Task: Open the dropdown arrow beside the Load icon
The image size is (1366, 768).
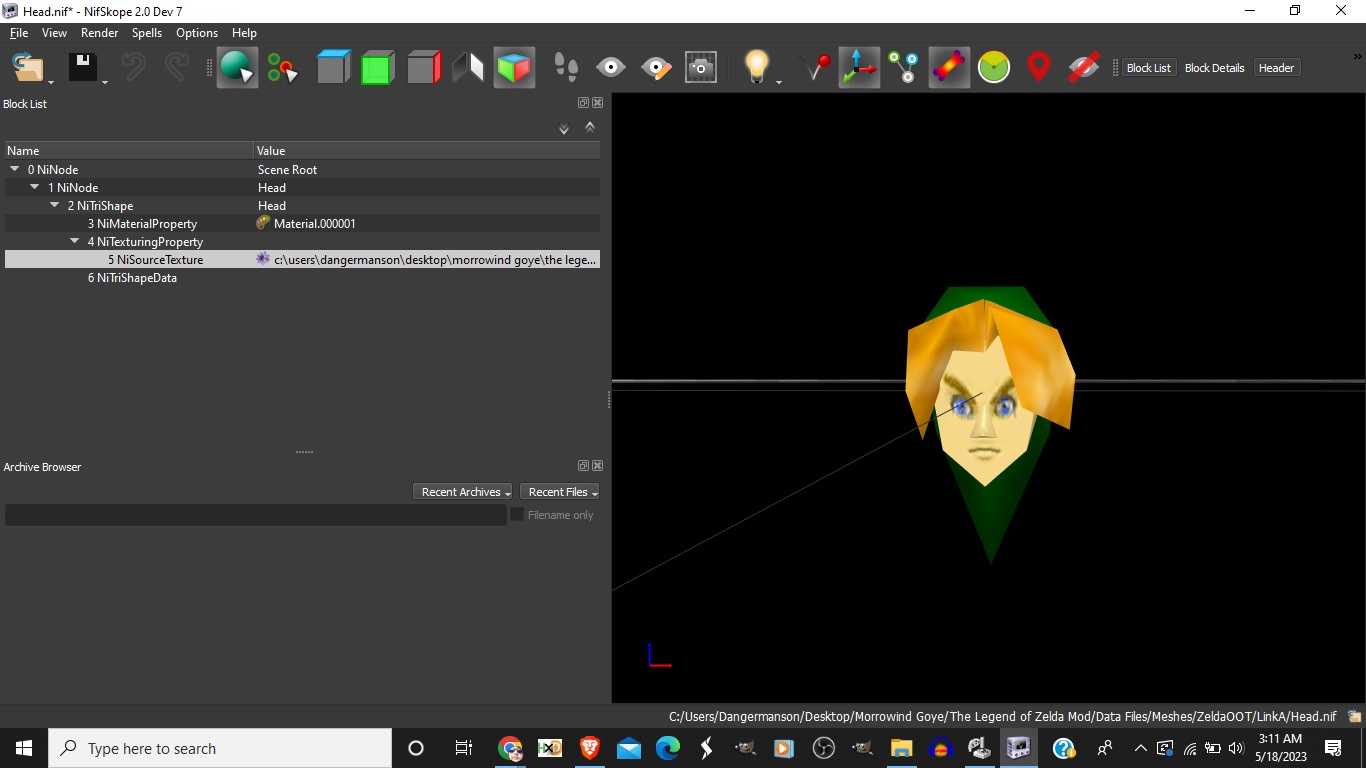Action: tap(51, 82)
